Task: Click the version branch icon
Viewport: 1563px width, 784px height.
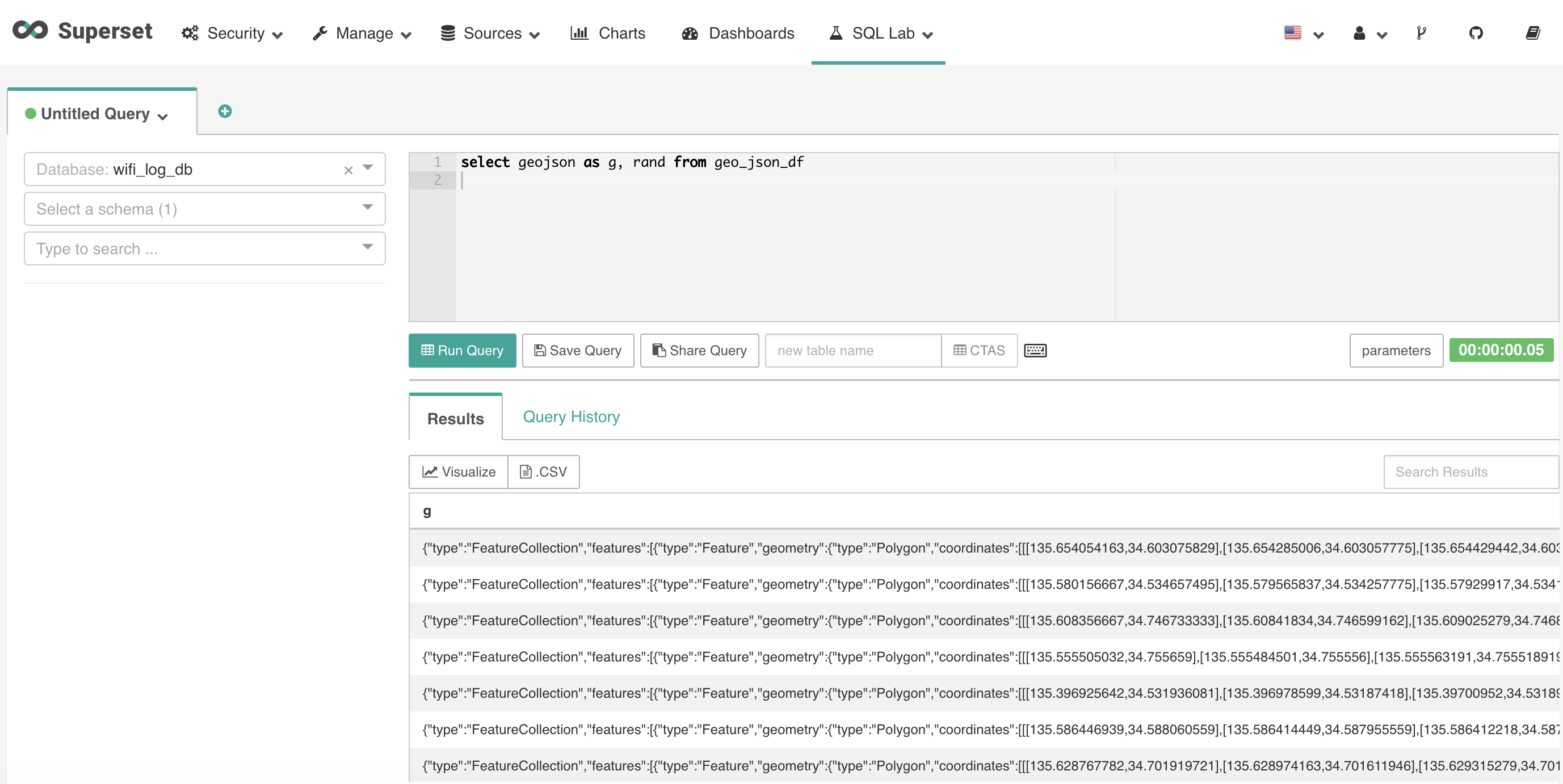Action: coord(1421,33)
